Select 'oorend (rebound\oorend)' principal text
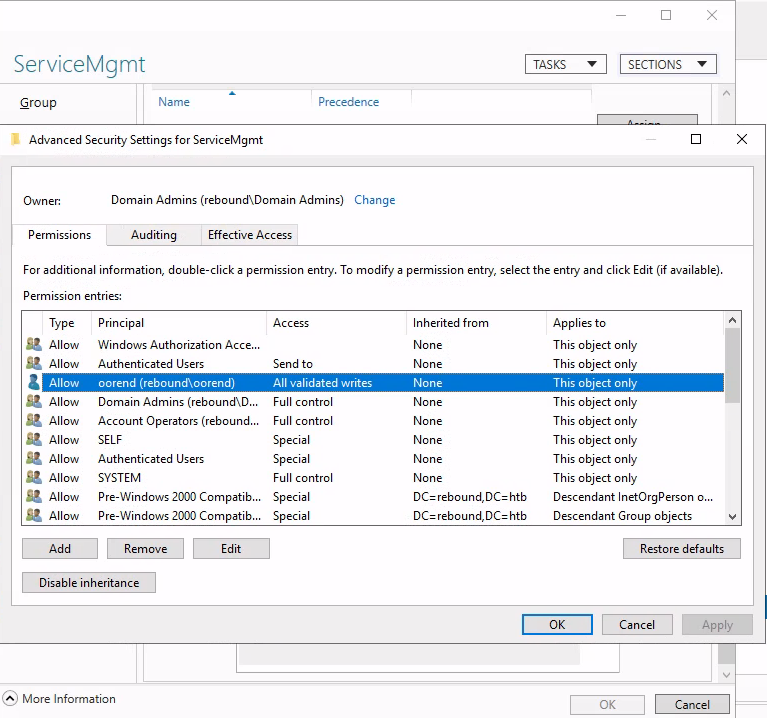This screenshot has height=718, width=767. [x=166, y=383]
